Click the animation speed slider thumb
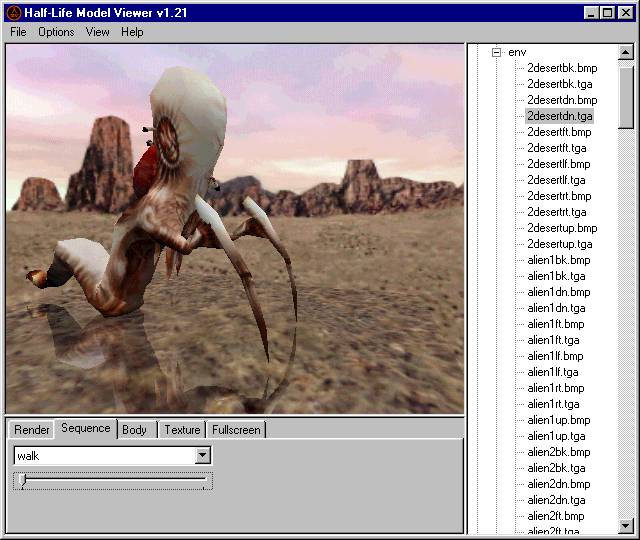The height and width of the screenshot is (540, 640). (22, 480)
